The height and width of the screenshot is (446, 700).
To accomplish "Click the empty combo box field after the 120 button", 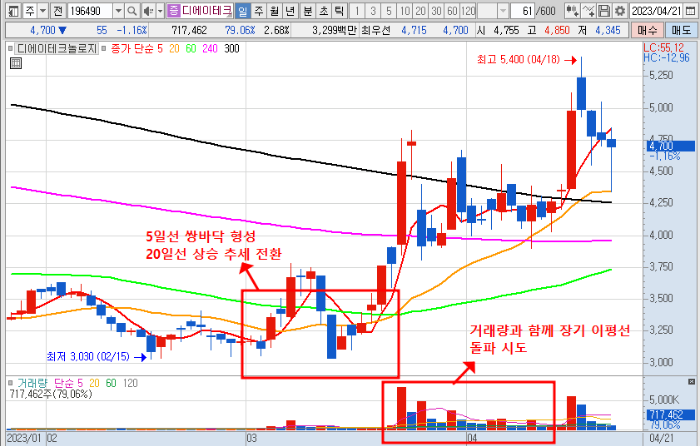I will (488, 11).
